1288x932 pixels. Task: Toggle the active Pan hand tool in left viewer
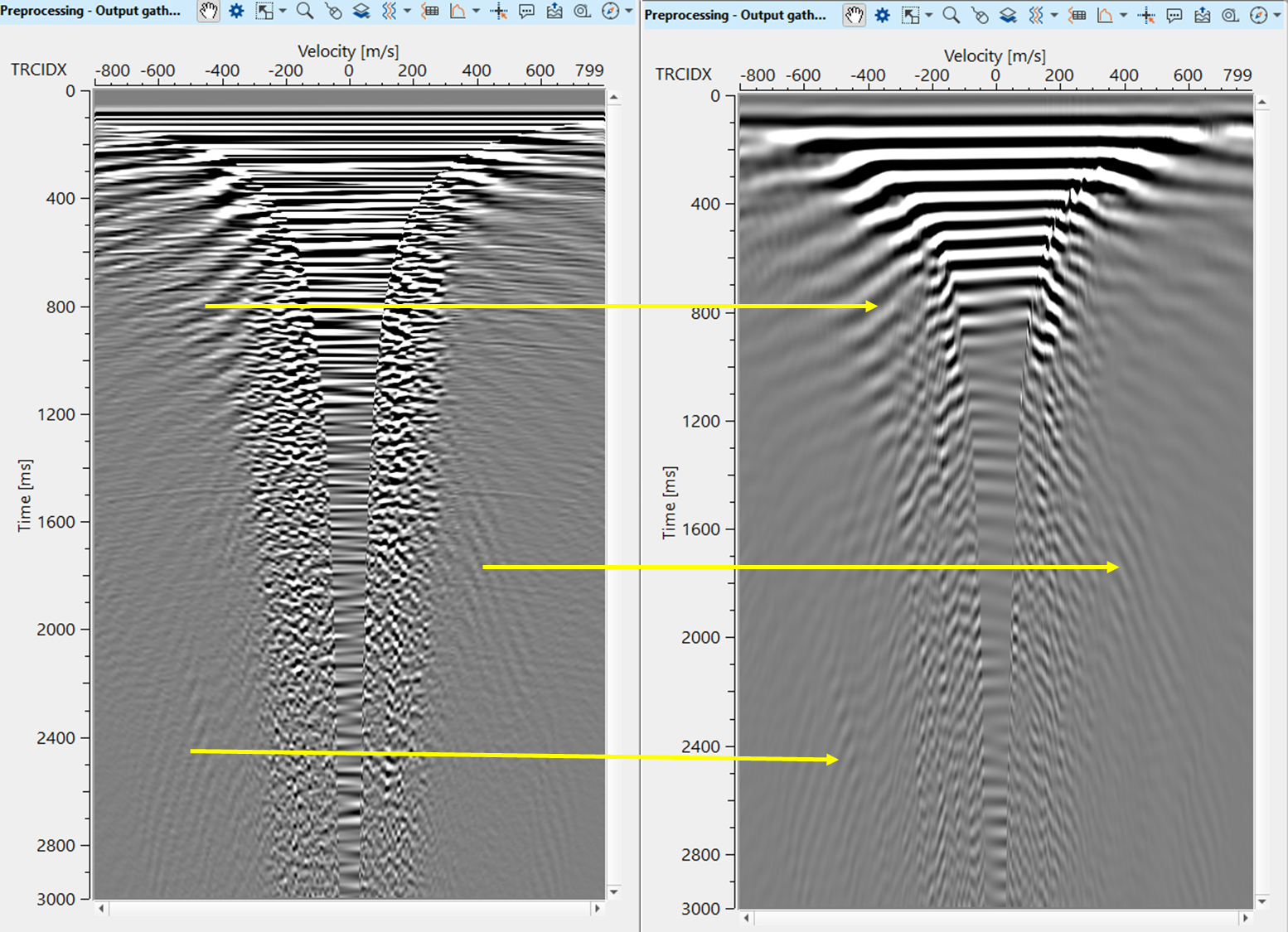(x=208, y=12)
